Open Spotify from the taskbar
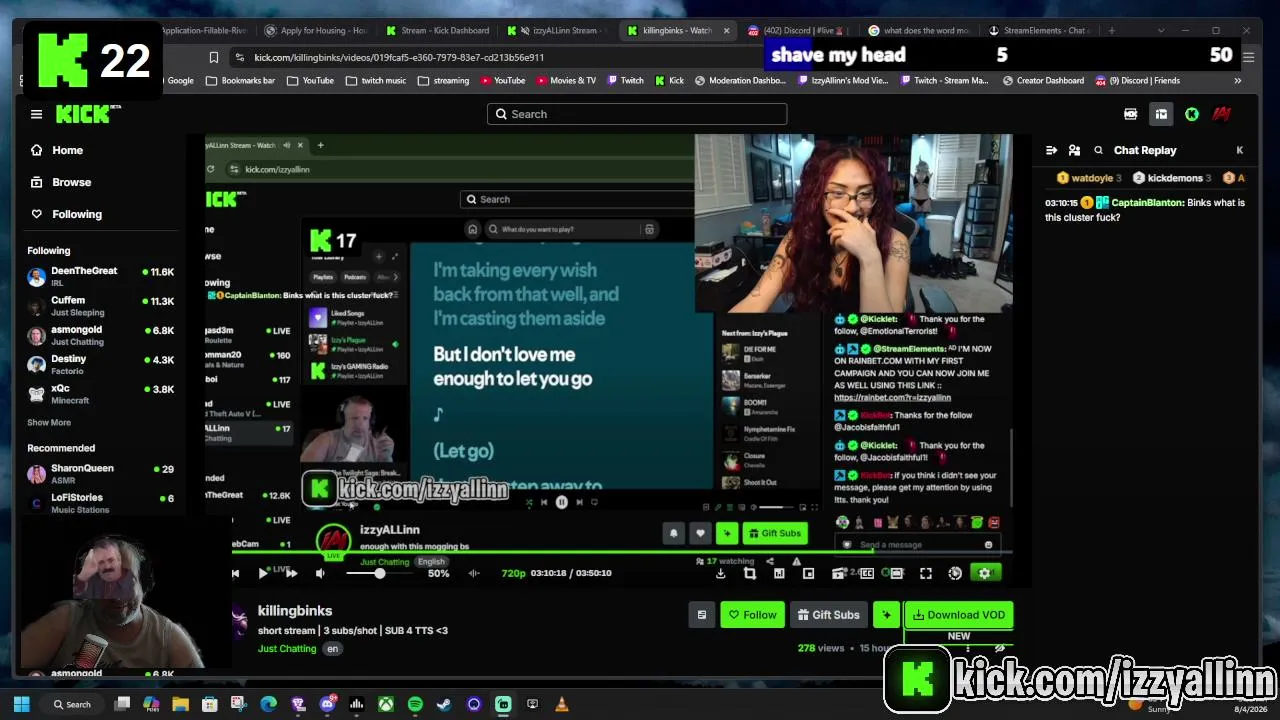Screen dimensions: 1280x720 (415, 705)
